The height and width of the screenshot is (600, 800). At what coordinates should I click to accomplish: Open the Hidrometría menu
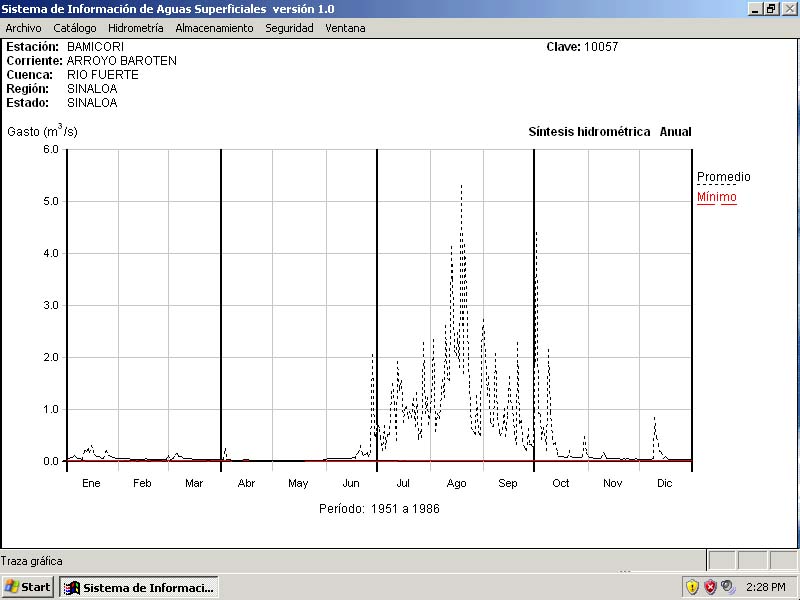tap(135, 28)
